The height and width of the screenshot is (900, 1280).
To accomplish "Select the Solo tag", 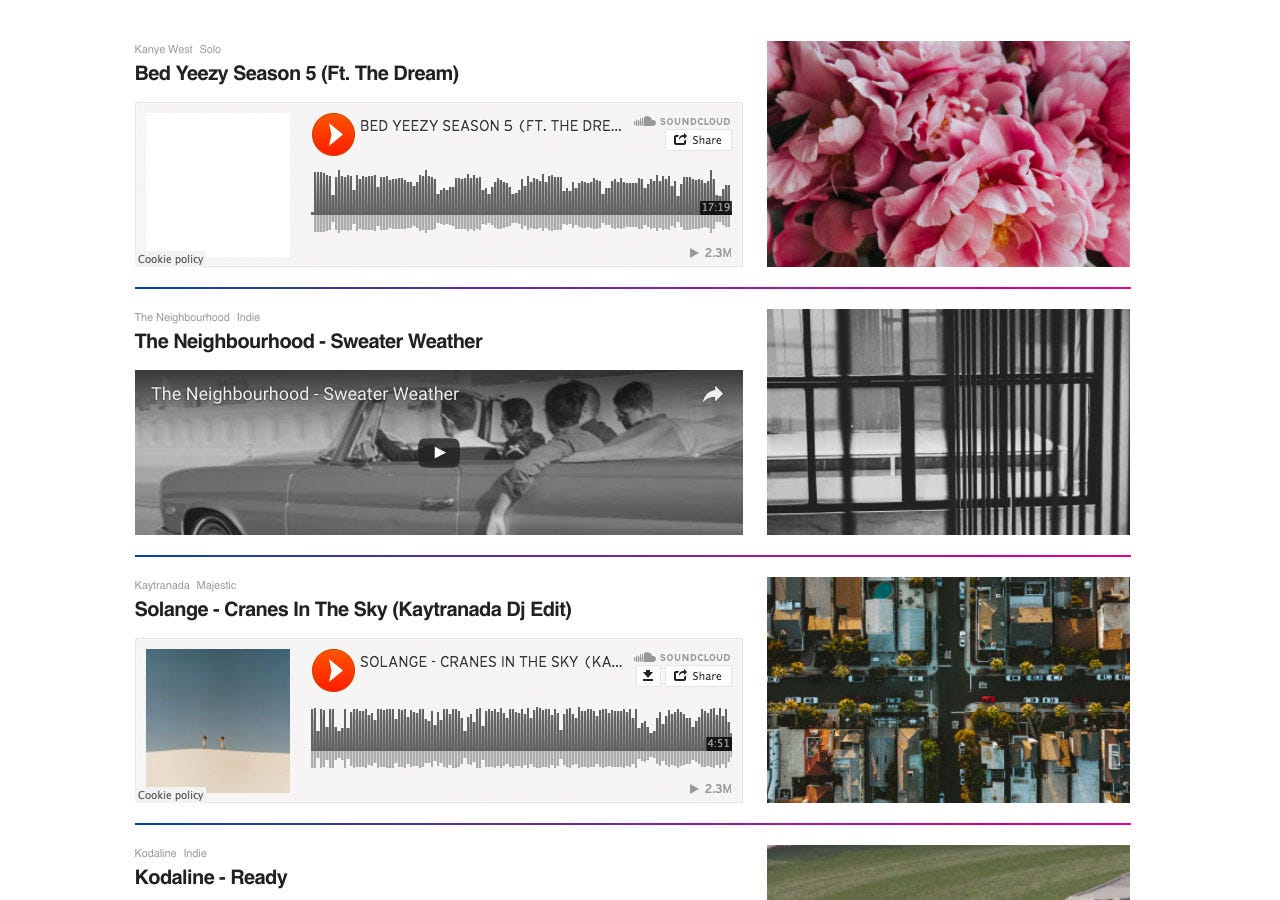I will (210, 49).
